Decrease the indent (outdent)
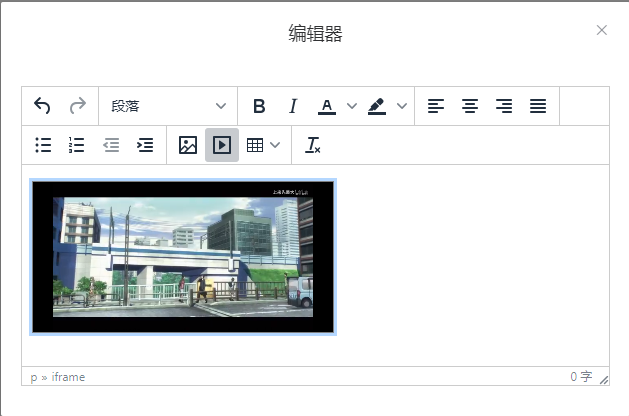 111,145
